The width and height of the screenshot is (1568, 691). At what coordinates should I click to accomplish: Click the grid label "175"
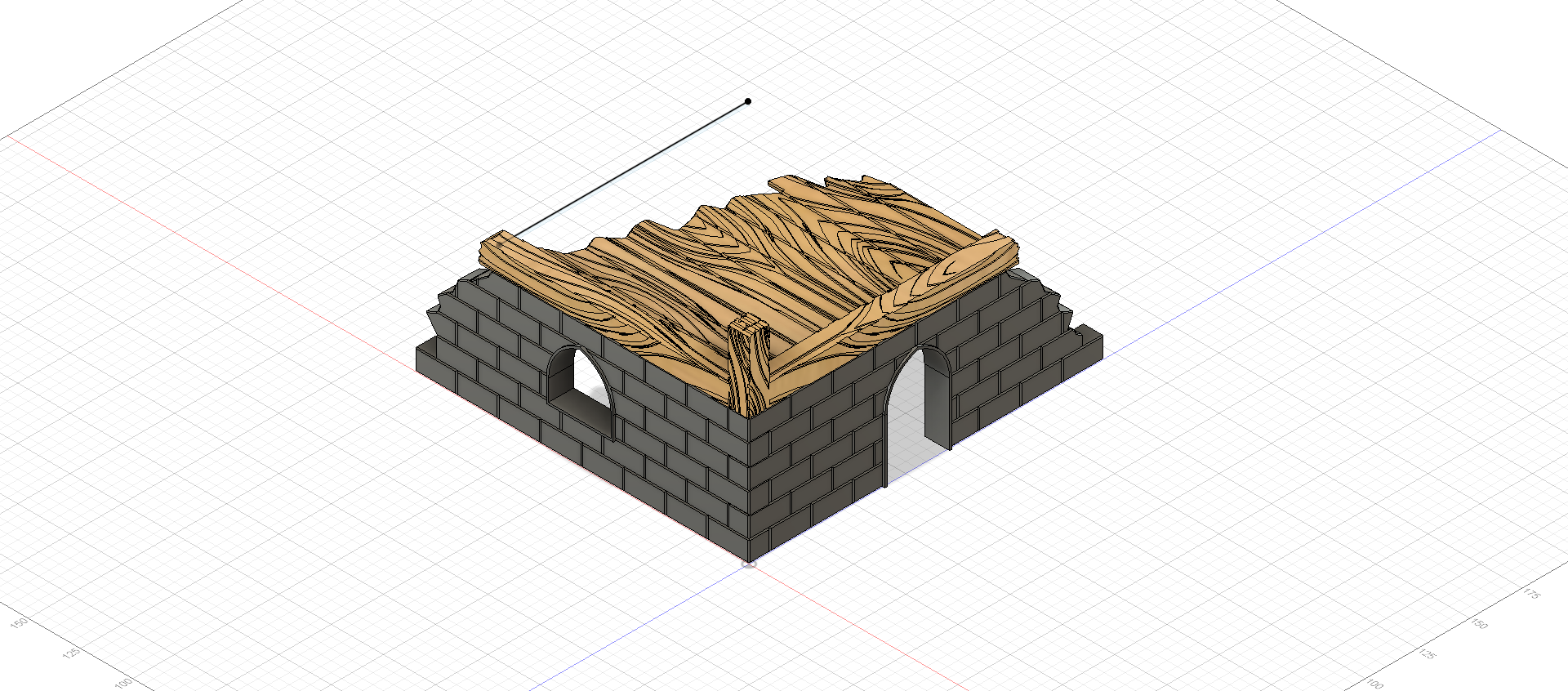pos(1531,594)
